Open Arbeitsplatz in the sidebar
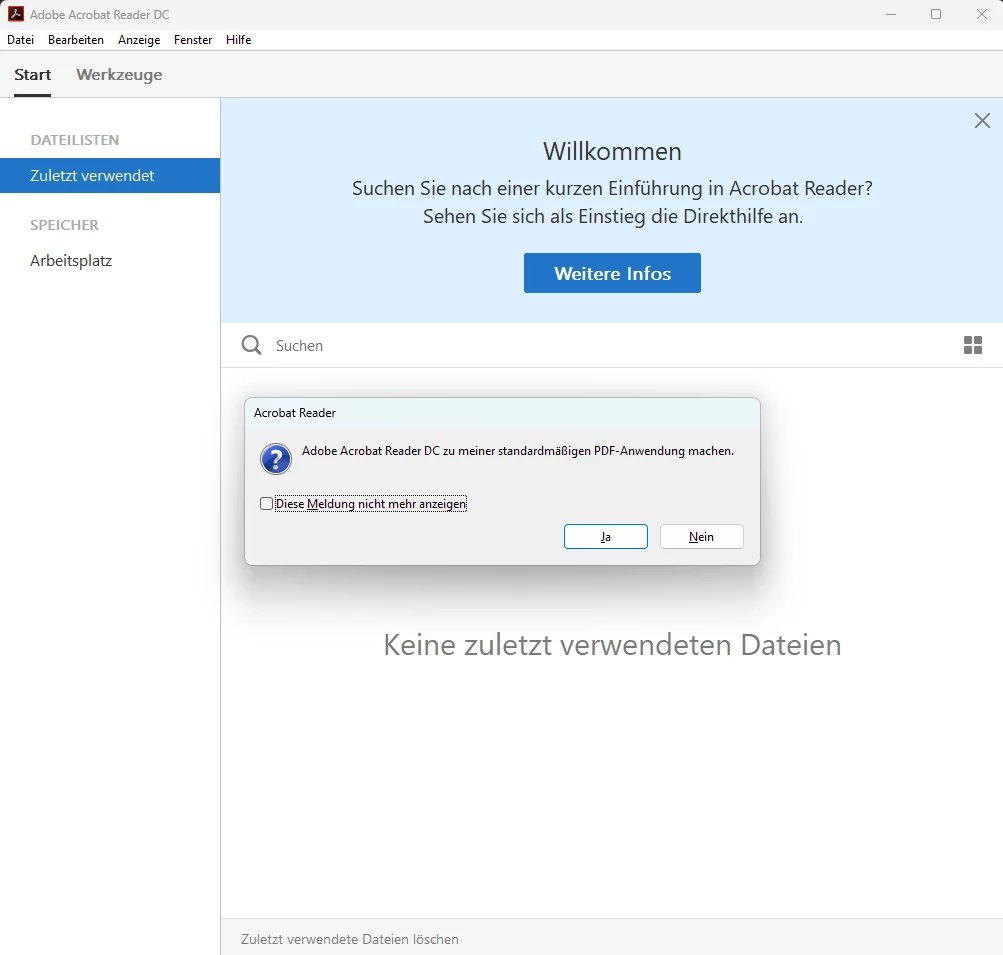Viewport: 1003px width, 955px height. [x=71, y=261]
